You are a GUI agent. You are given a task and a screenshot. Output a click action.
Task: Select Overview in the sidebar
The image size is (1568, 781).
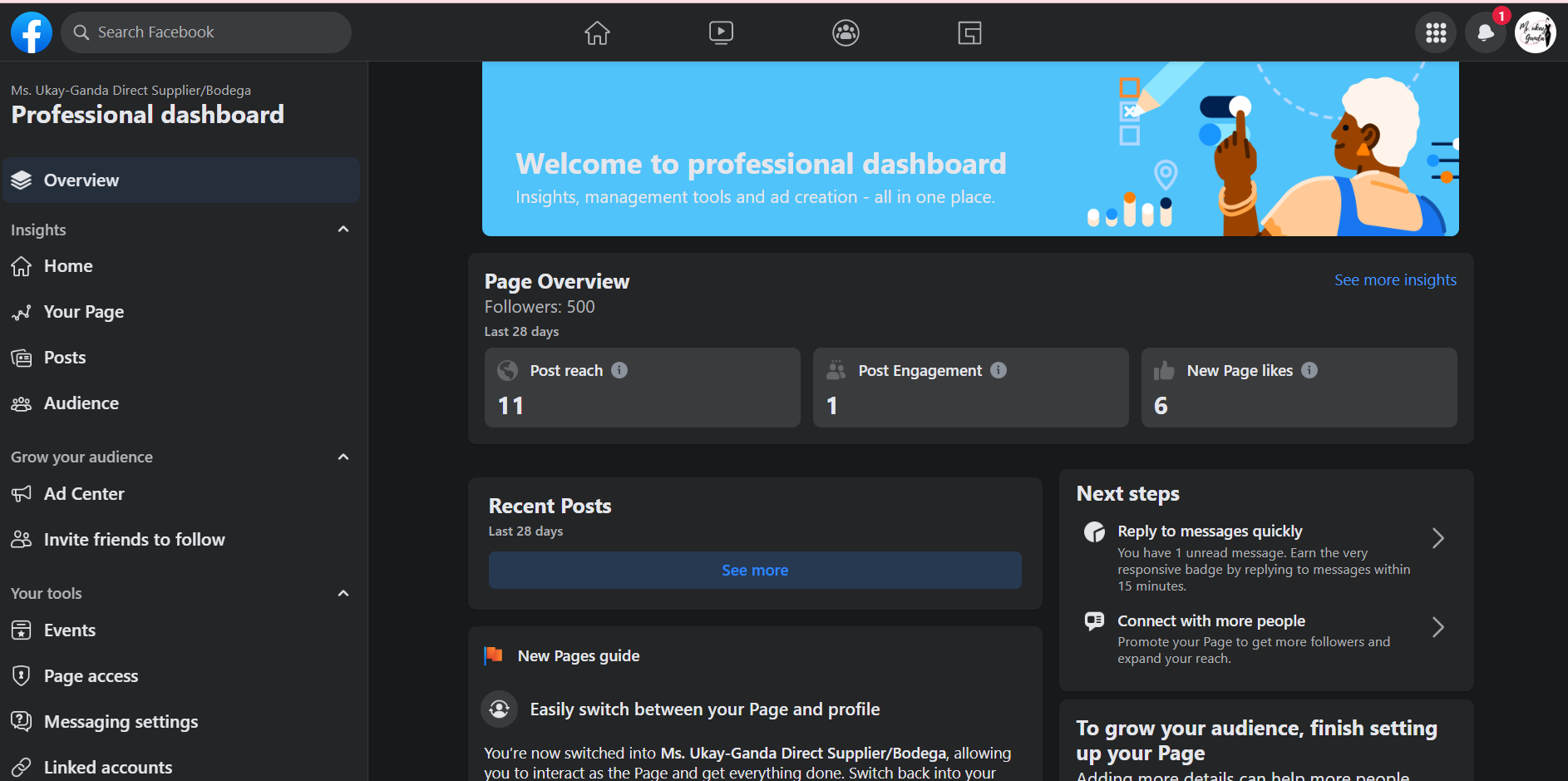point(181,180)
